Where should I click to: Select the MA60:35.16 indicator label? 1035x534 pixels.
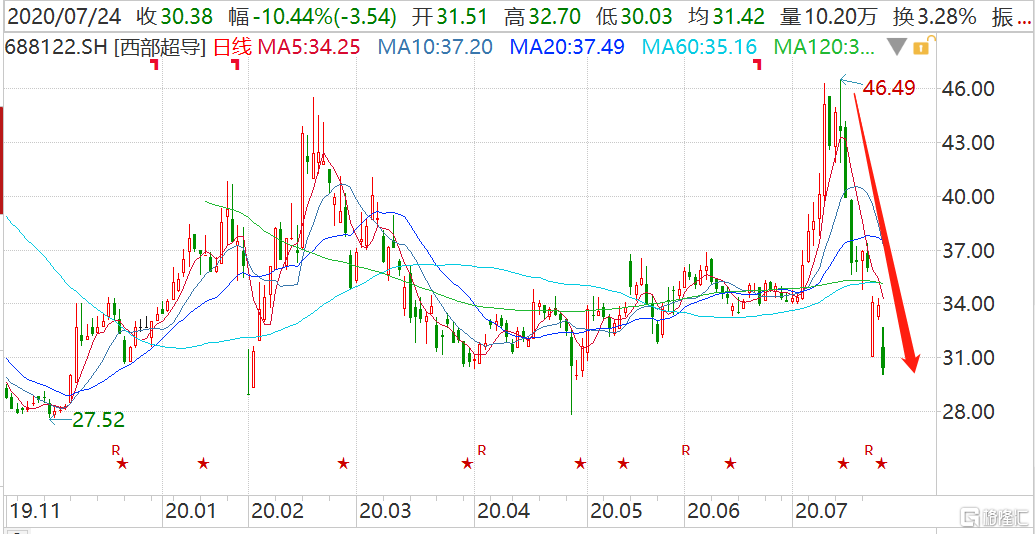tap(700, 47)
